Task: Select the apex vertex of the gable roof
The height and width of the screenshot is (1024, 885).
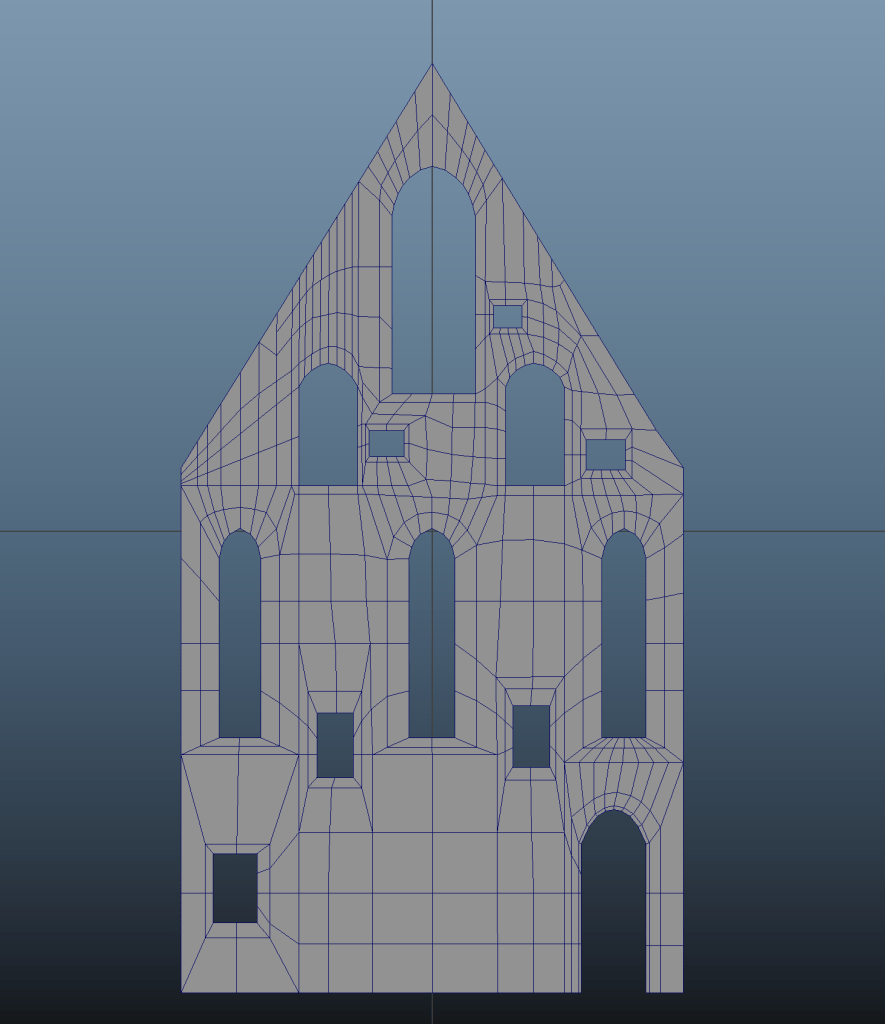Action: (x=432, y=65)
